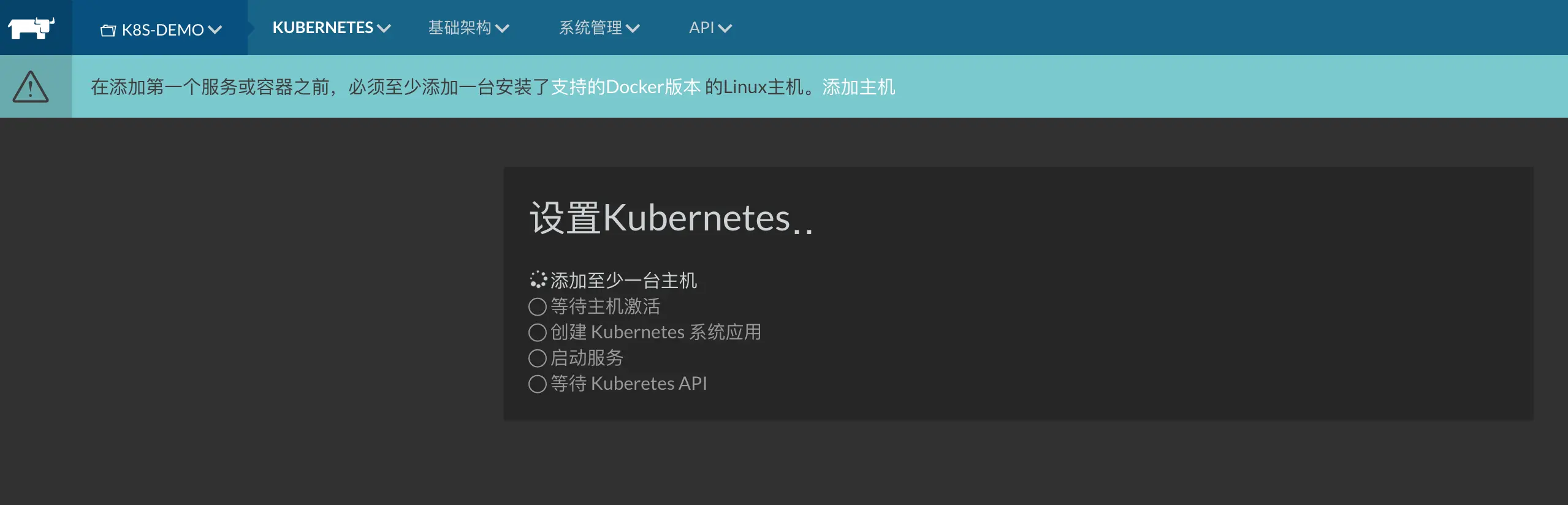Open the K8S-DEMO environment dropdown
The height and width of the screenshot is (505, 1568).
[161, 29]
